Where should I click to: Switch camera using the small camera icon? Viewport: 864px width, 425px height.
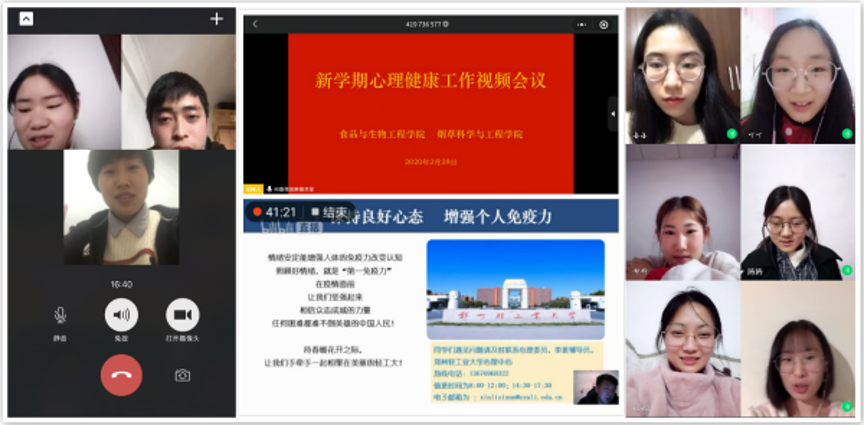pos(182,375)
